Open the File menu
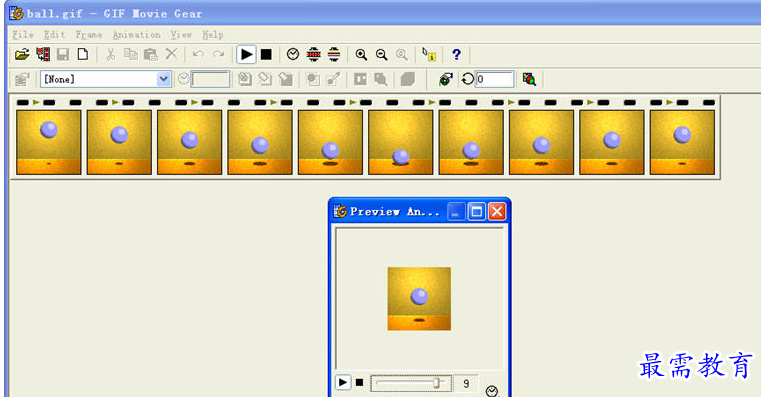 pyautogui.click(x=23, y=34)
